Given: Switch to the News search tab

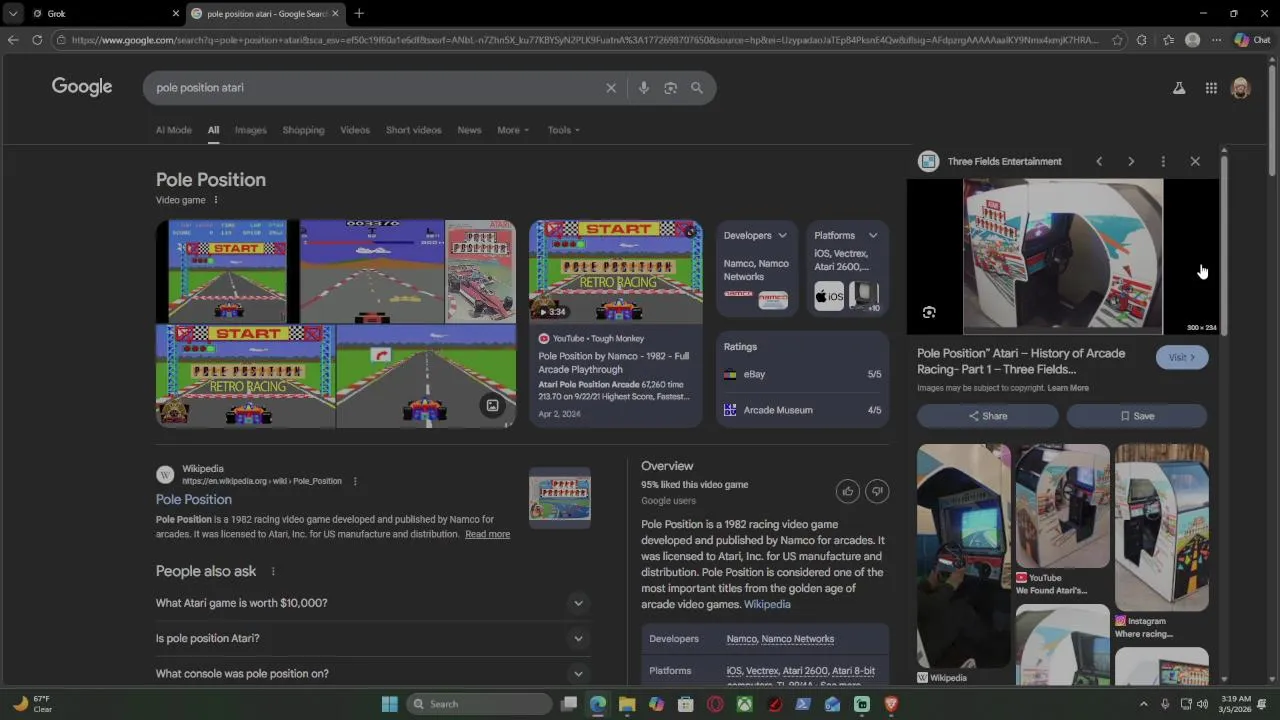Looking at the screenshot, I should 469,130.
